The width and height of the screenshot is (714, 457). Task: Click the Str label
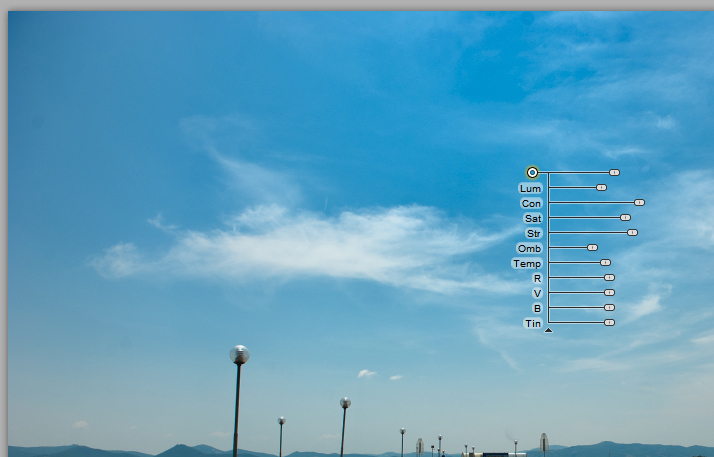(533, 234)
